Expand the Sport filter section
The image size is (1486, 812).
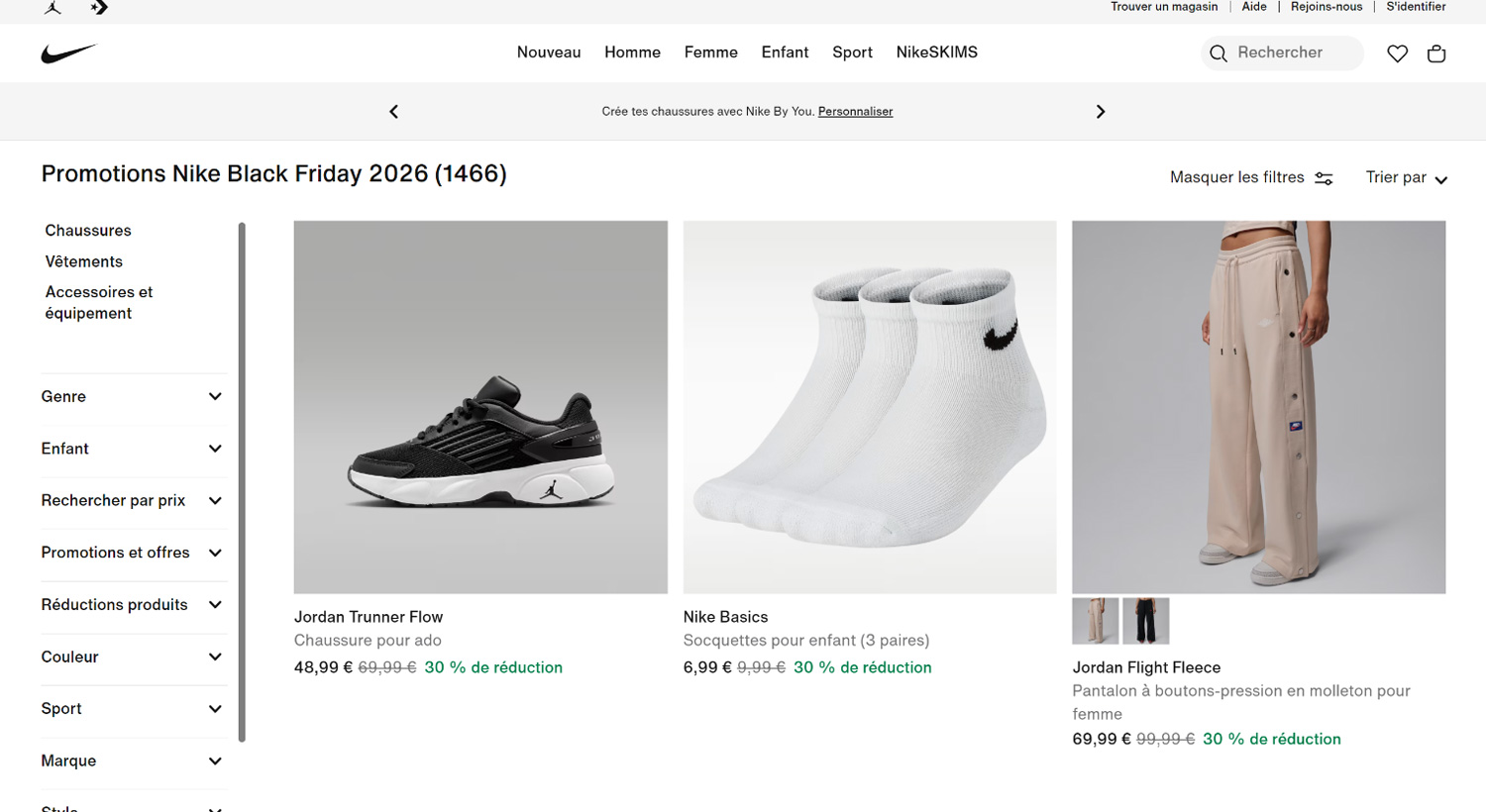point(132,709)
